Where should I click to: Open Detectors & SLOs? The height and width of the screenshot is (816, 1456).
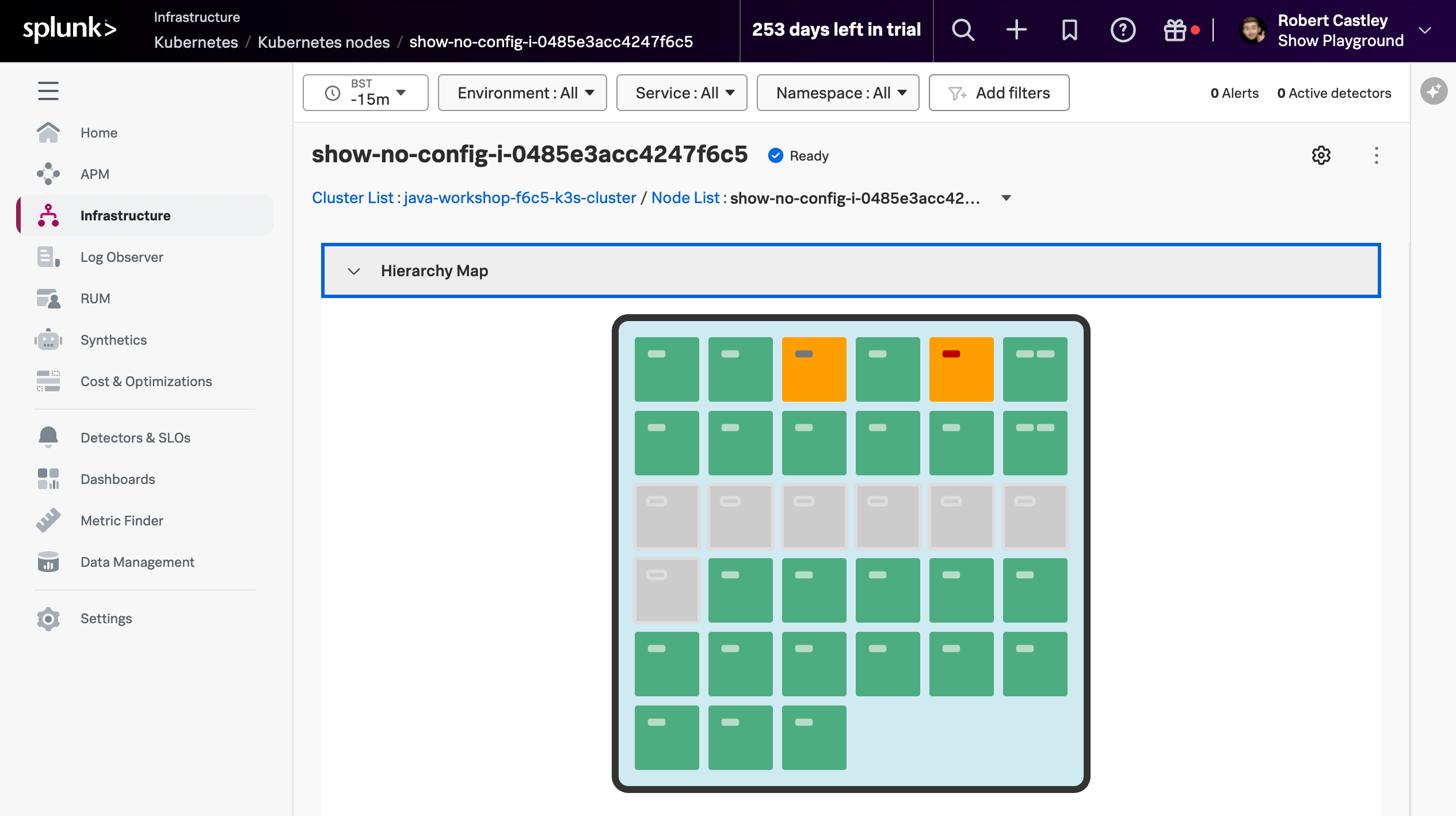pyautogui.click(x=145, y=438)
